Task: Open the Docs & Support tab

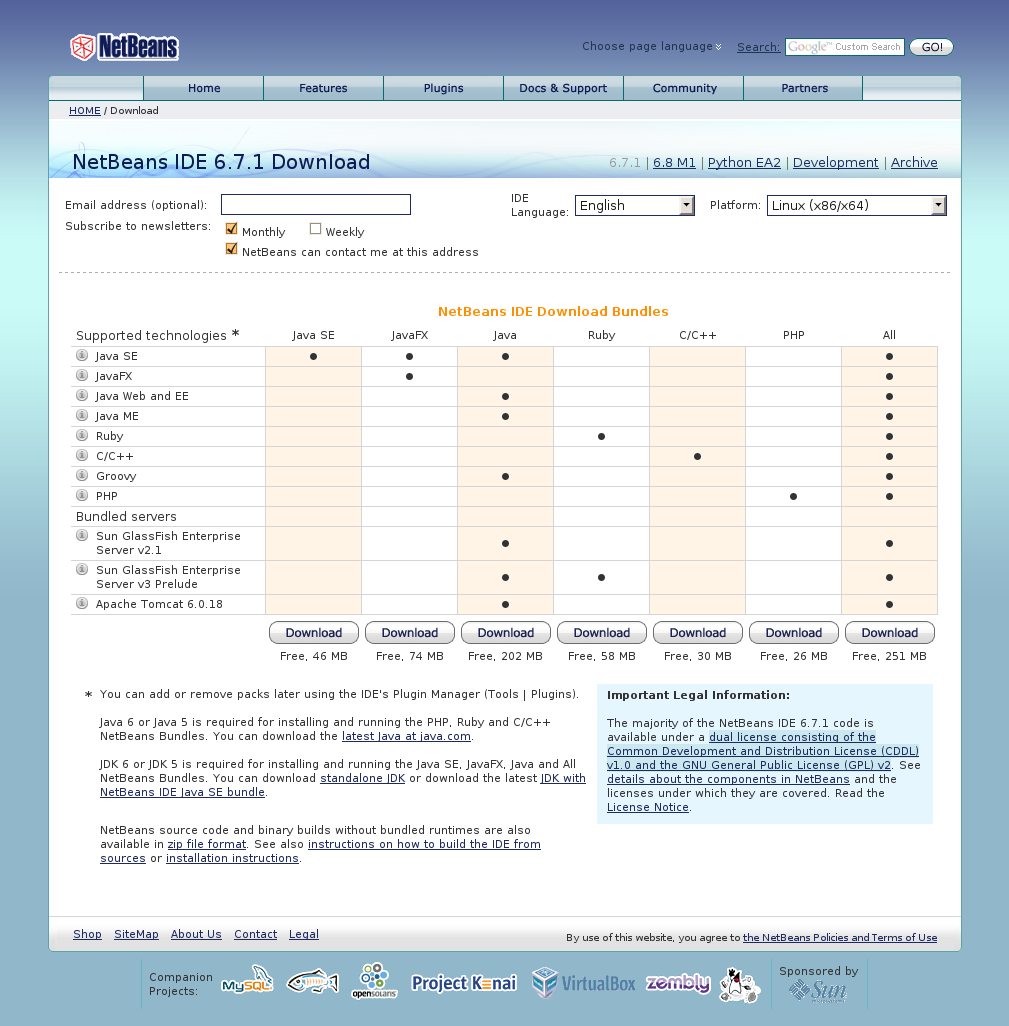Action: point(563,88)
